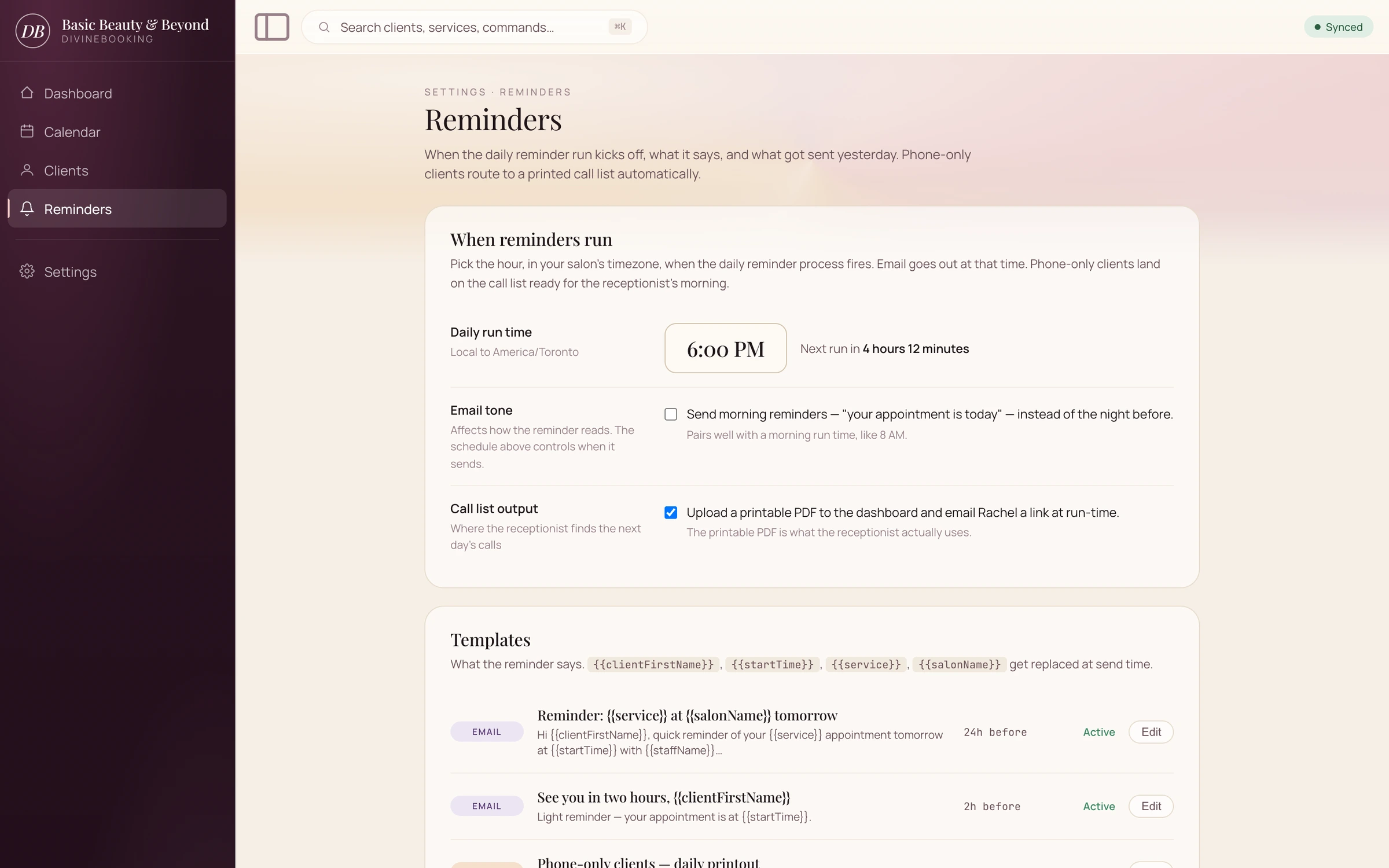This screenshot has width=1389, height=868.
Task: Click 'Next run in 4 hours 12 minutes'
Action: click(x=884, y=349)
